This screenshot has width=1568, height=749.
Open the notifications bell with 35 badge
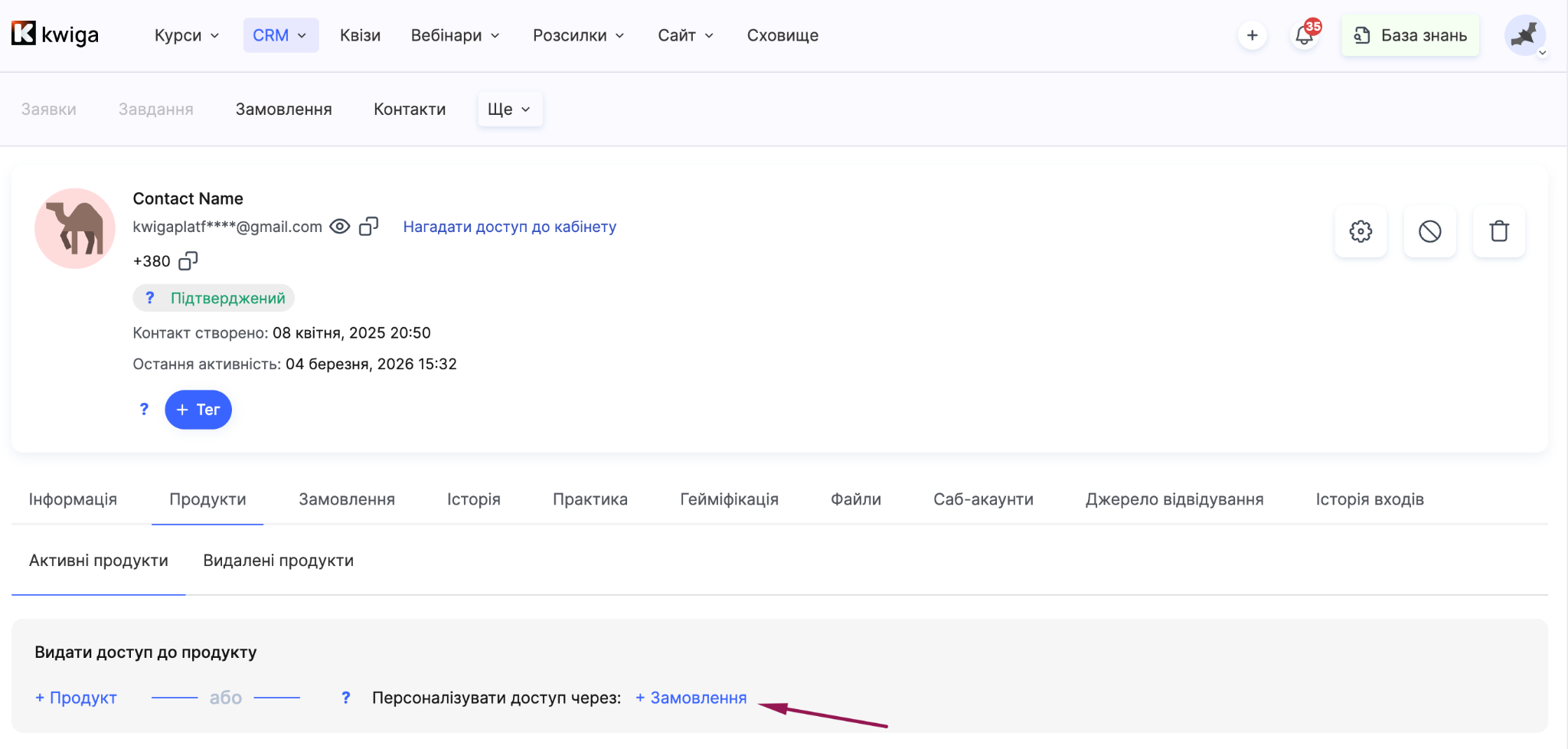click(x=1305, y=35)
